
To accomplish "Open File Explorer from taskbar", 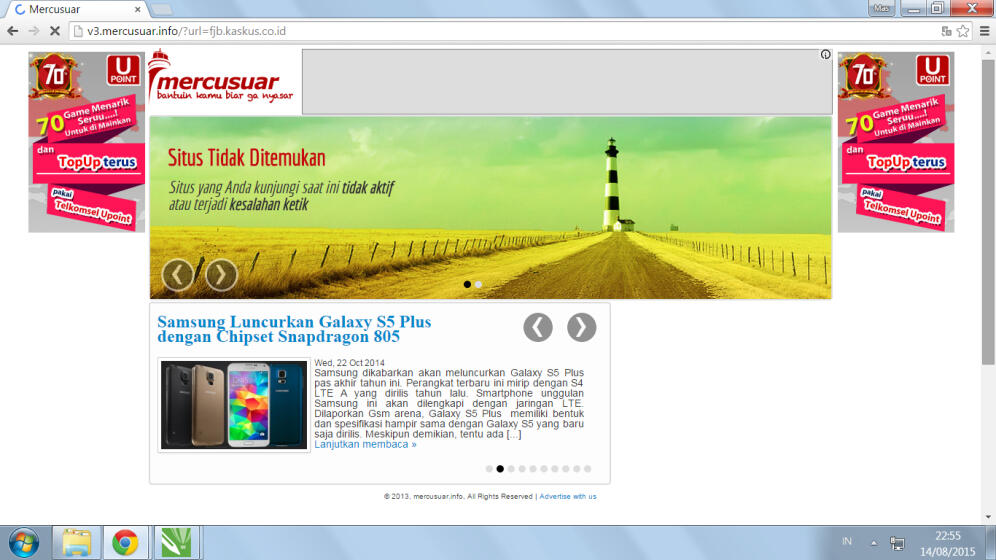I will [x=77, y=543].
